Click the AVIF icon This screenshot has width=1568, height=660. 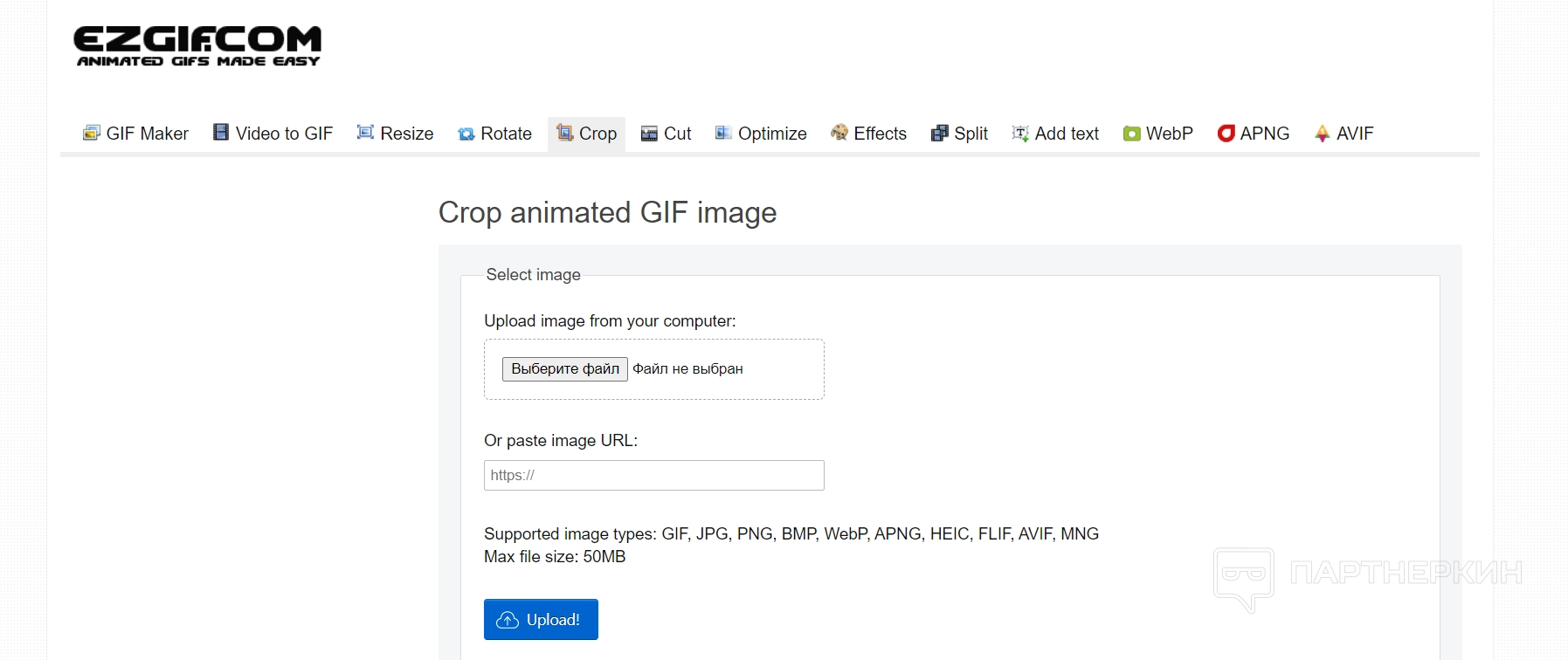click(1323, 134)
